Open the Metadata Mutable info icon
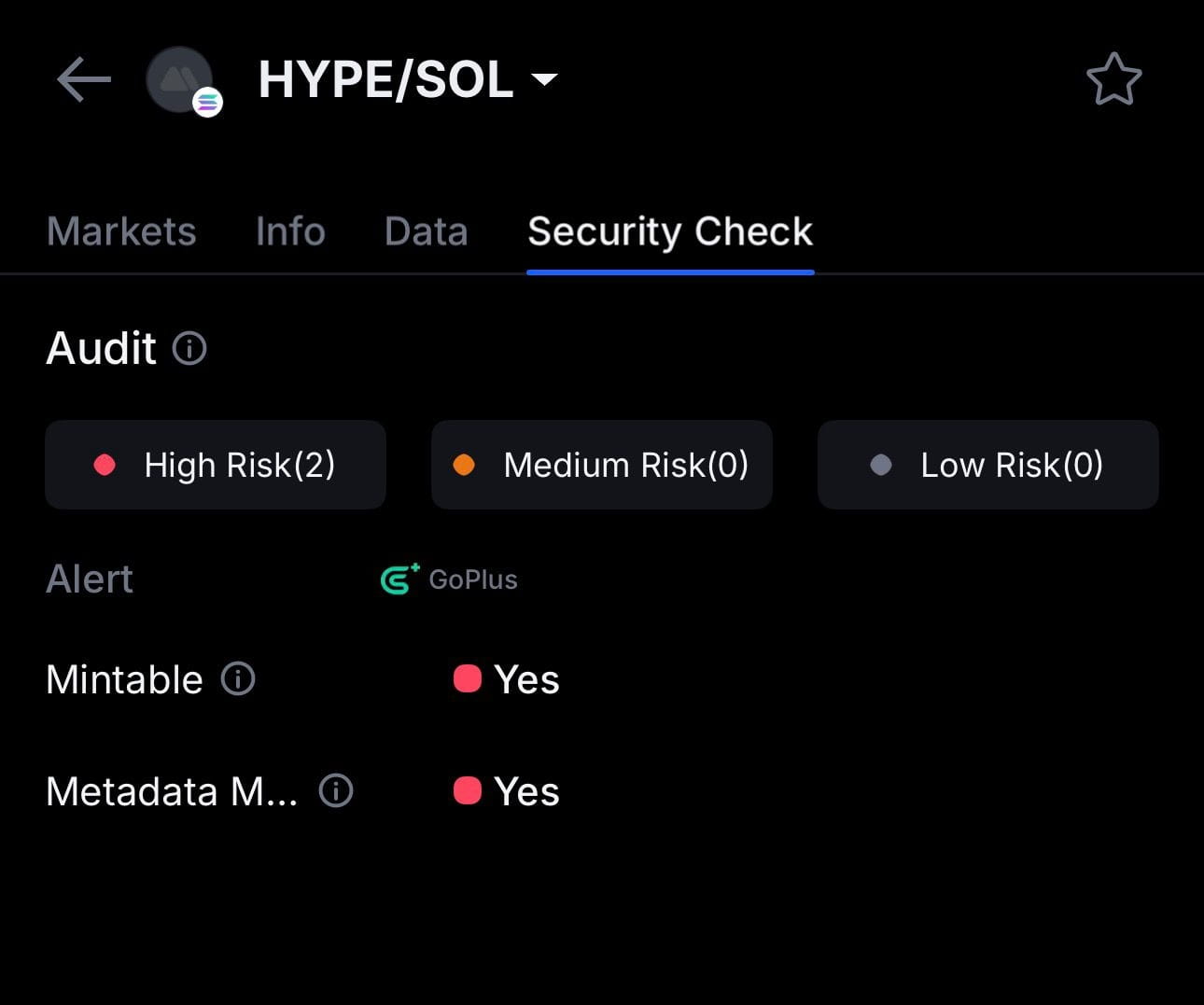The width and height of the screenshot is (1204, 1005). pos(336,790)
